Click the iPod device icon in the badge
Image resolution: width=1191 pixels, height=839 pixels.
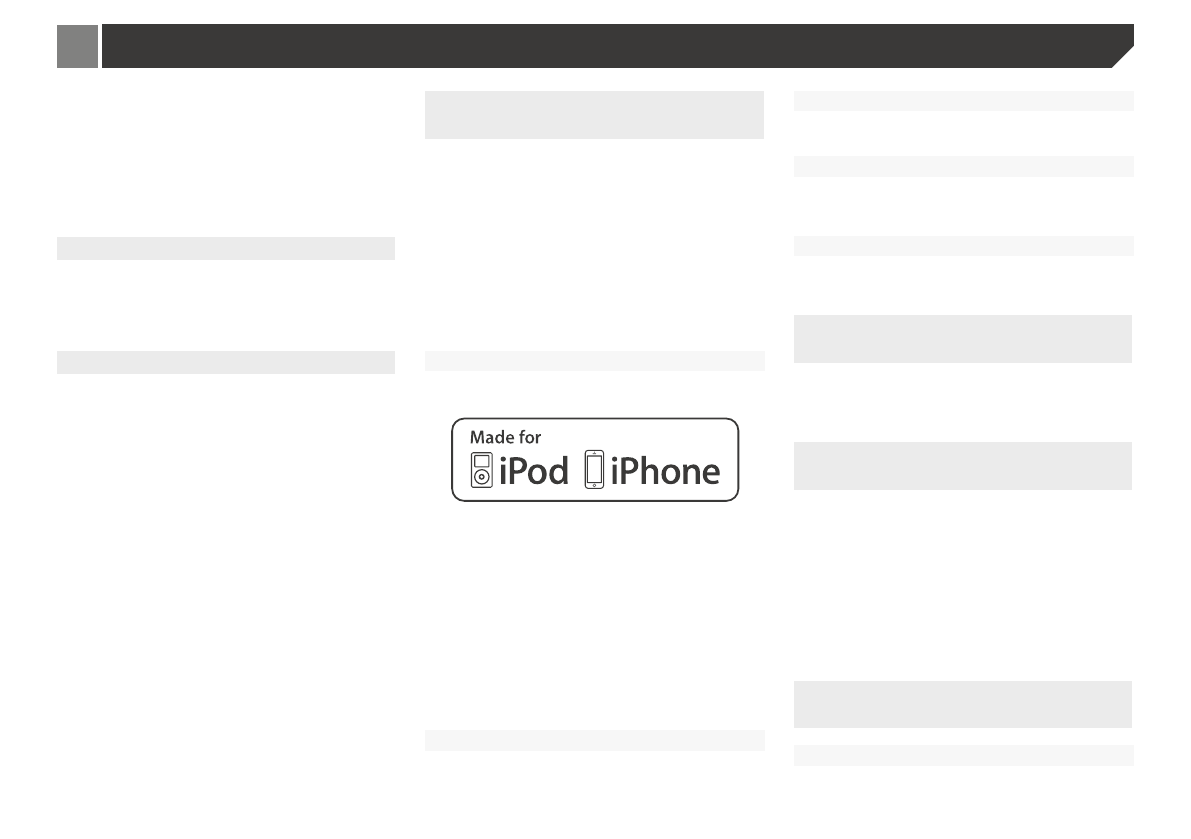coord(482,469)
